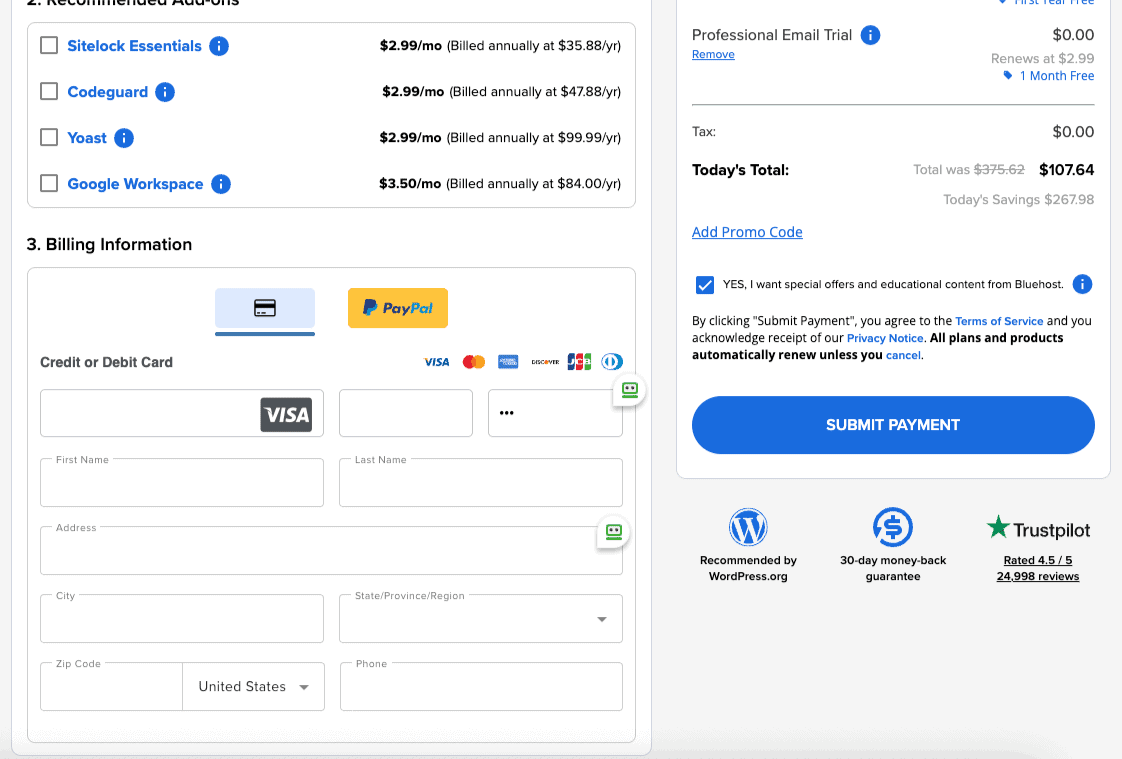Viewport: 1122px width, 759px height.
Task: Click the 1 Month Free tag icon
Action: 1008,76
